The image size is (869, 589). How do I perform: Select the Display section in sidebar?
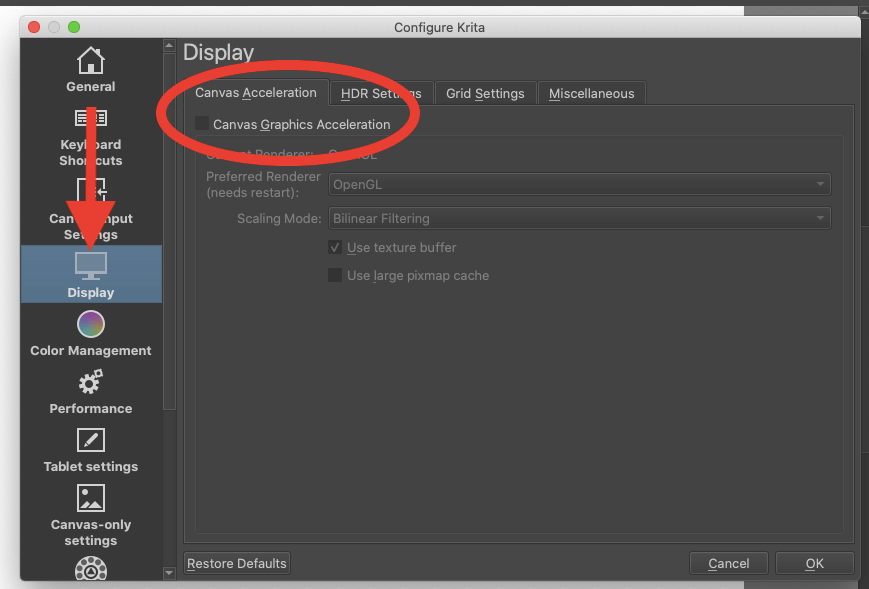[91, 274]
